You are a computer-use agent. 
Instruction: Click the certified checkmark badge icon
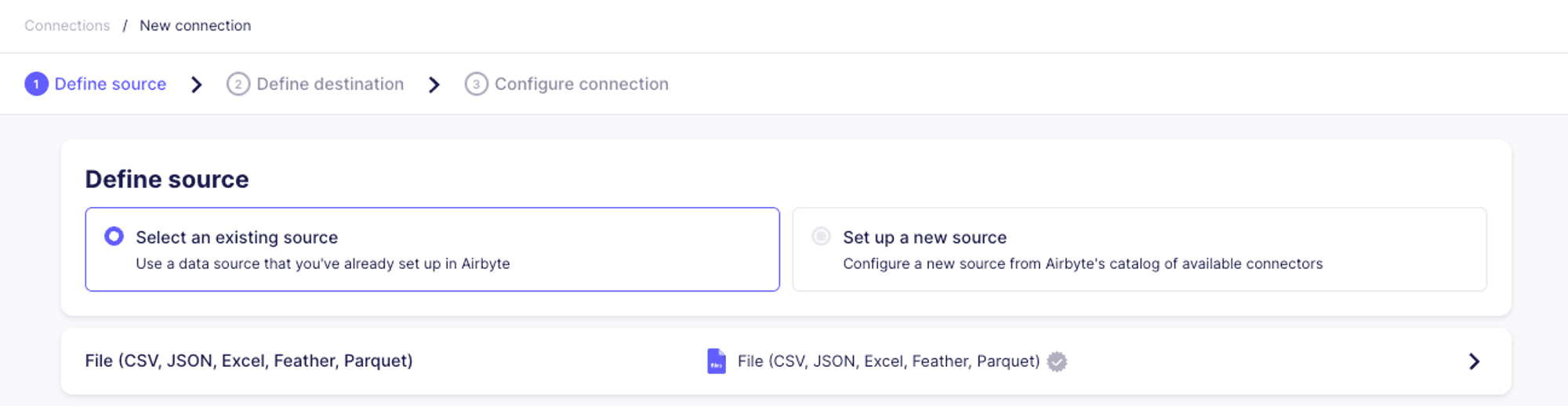pos(1057,361)
